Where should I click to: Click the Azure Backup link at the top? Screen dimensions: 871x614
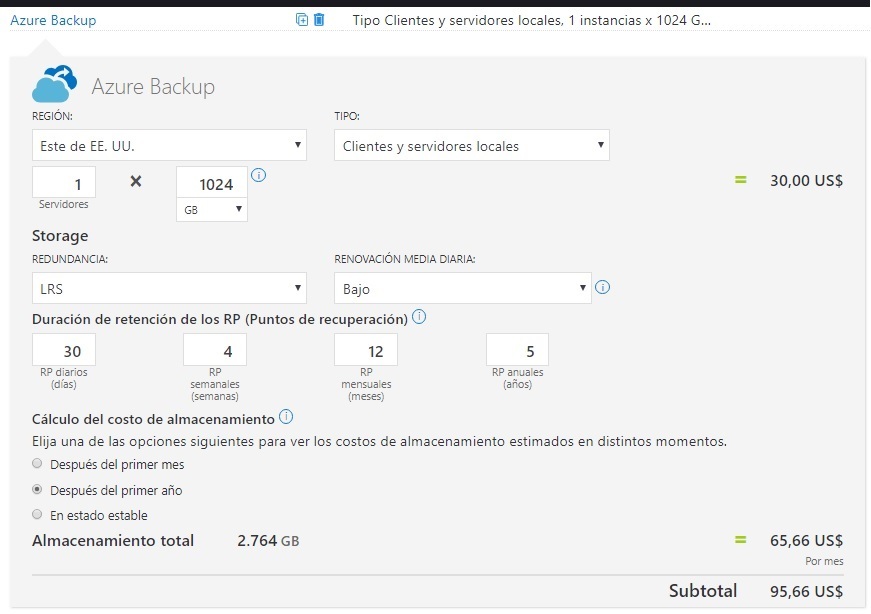click(x=53, y=20)
